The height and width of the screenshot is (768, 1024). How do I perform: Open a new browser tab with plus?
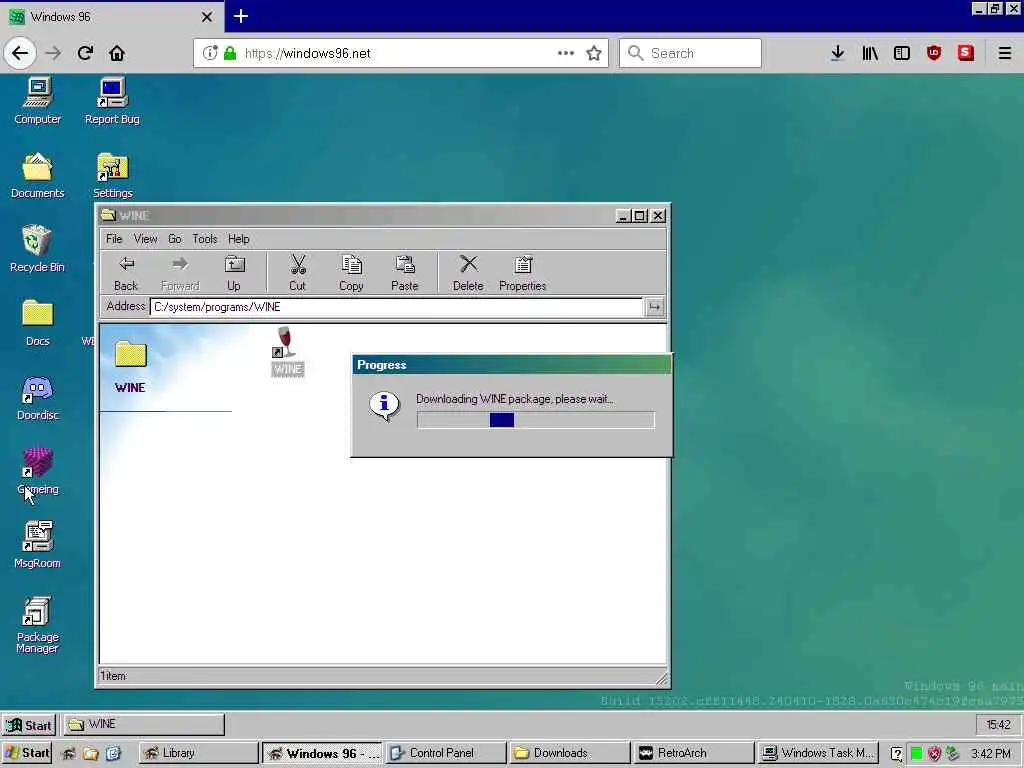pos(241,16)
